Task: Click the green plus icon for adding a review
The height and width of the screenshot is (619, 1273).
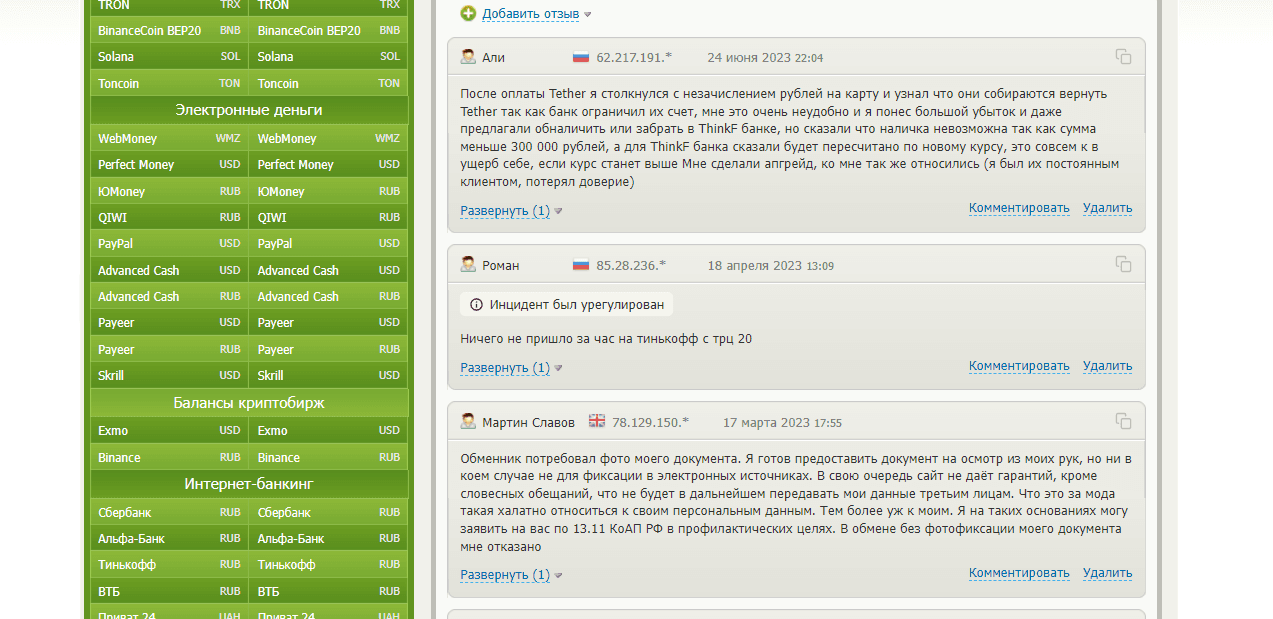Action: (x=468, y=14)
